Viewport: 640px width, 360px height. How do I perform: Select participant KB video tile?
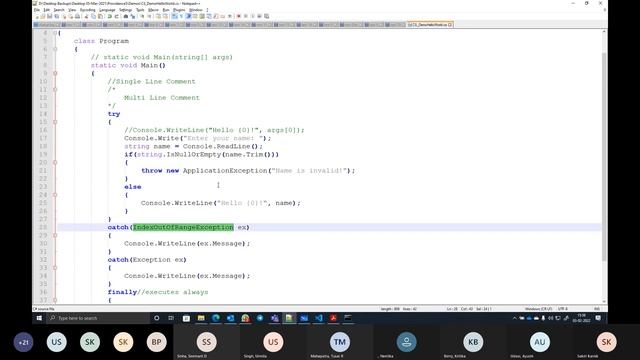[473, 342]
